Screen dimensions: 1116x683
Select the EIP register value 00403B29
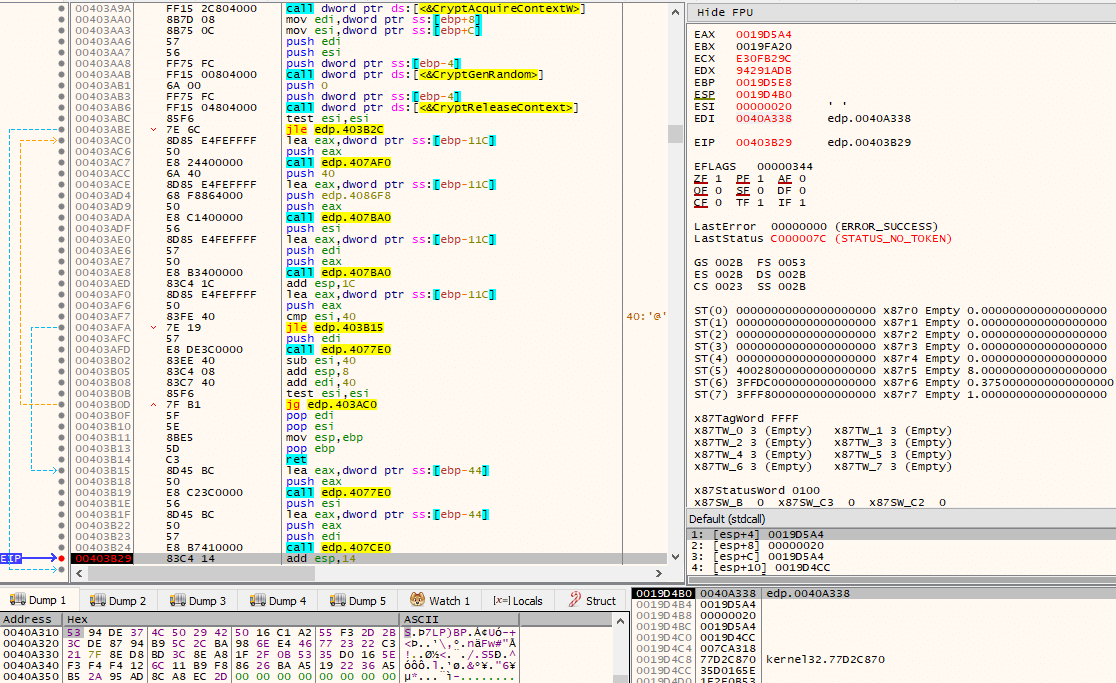[763, 142]
